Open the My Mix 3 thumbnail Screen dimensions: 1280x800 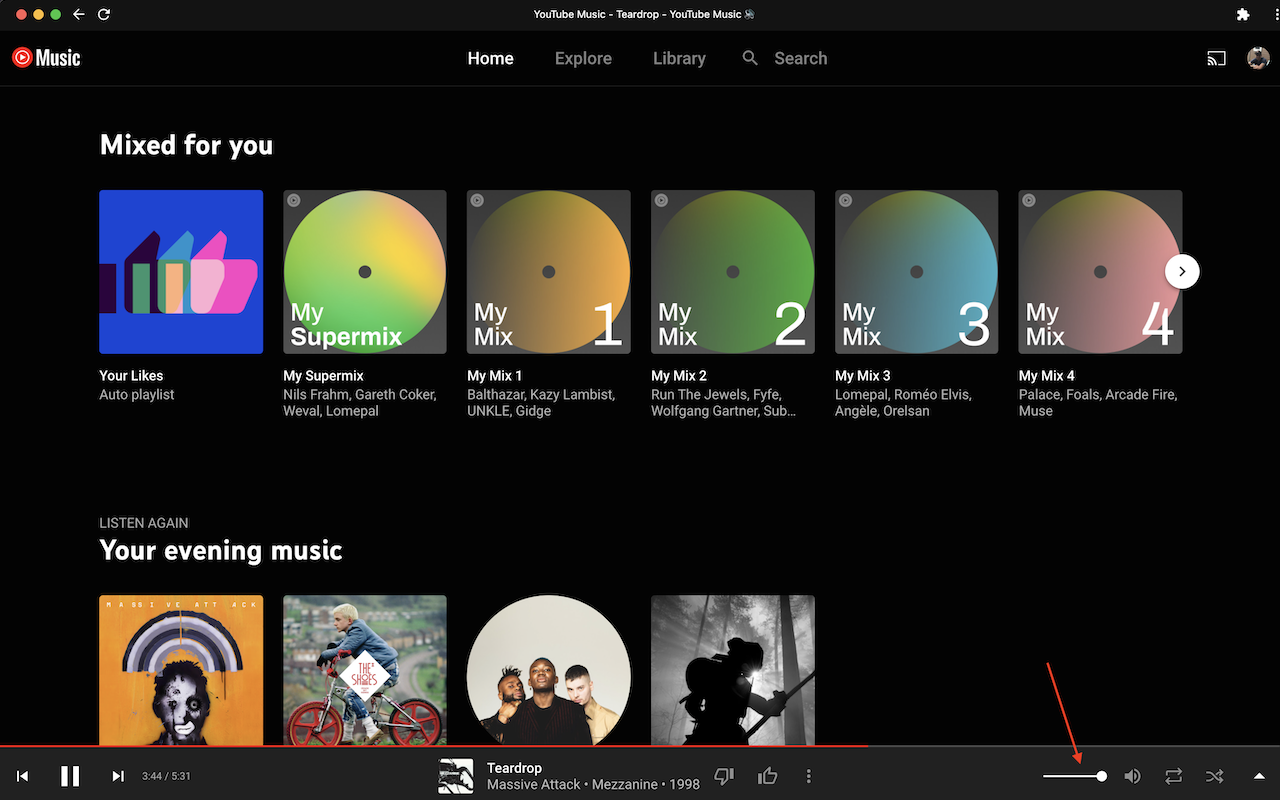click(917, 272)
